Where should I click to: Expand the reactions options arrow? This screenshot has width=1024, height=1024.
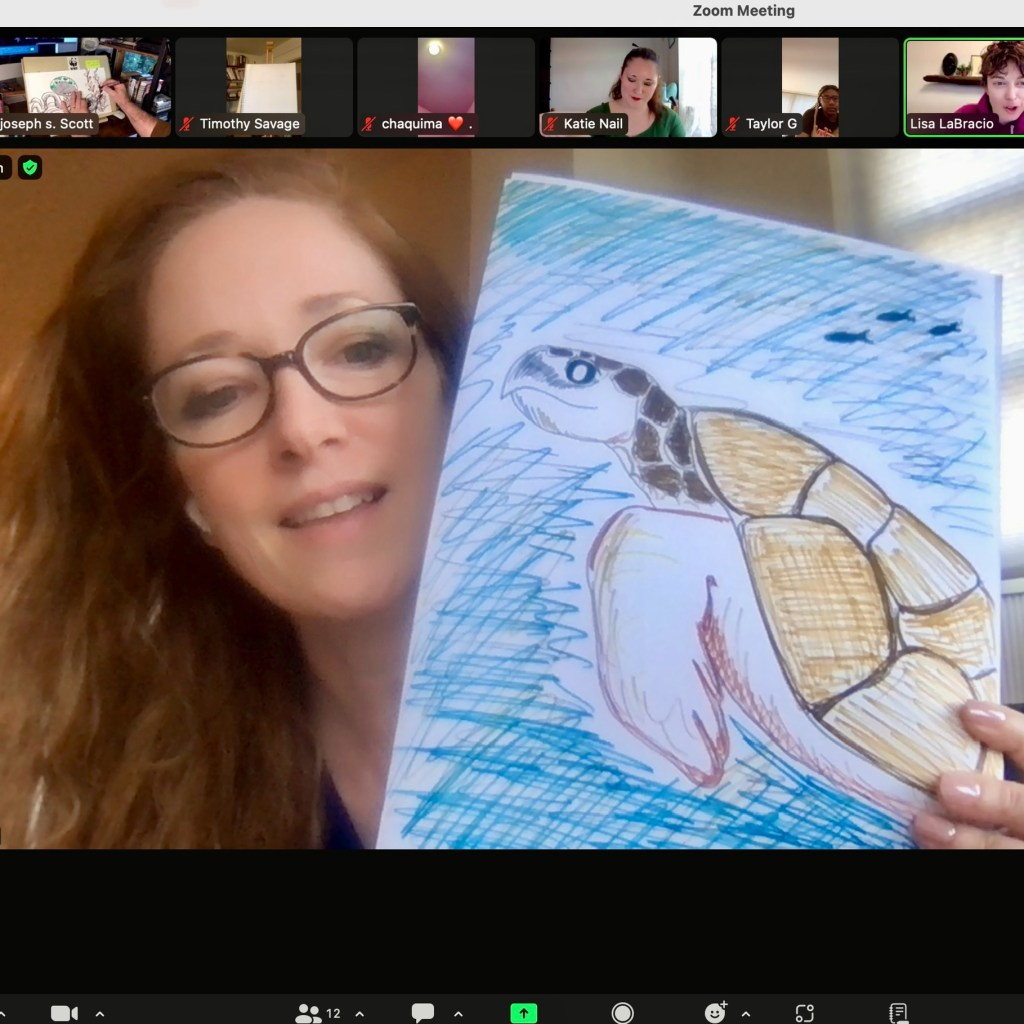tap(745, 1013)
